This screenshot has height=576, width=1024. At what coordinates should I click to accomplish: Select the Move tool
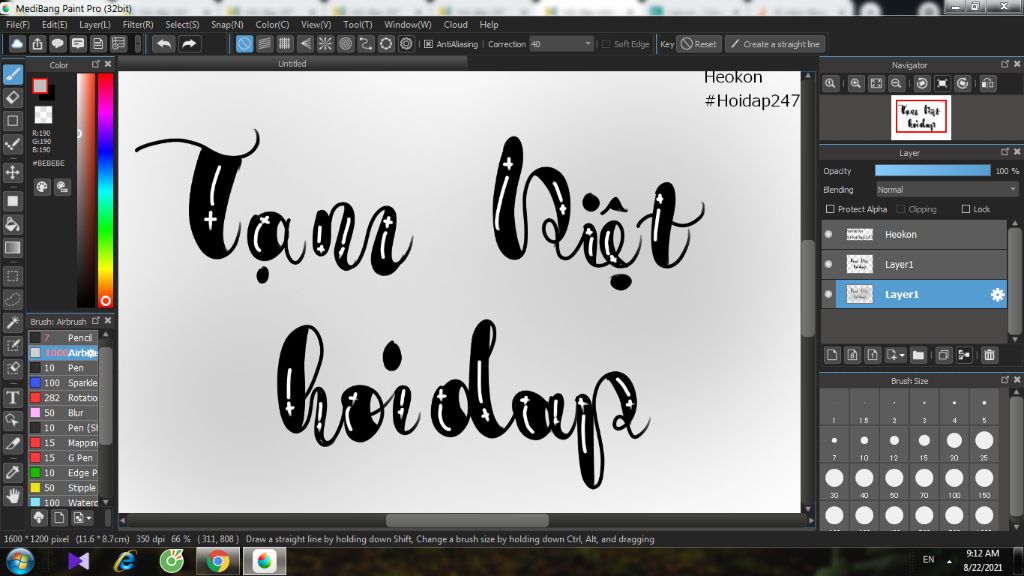[12, 172]
